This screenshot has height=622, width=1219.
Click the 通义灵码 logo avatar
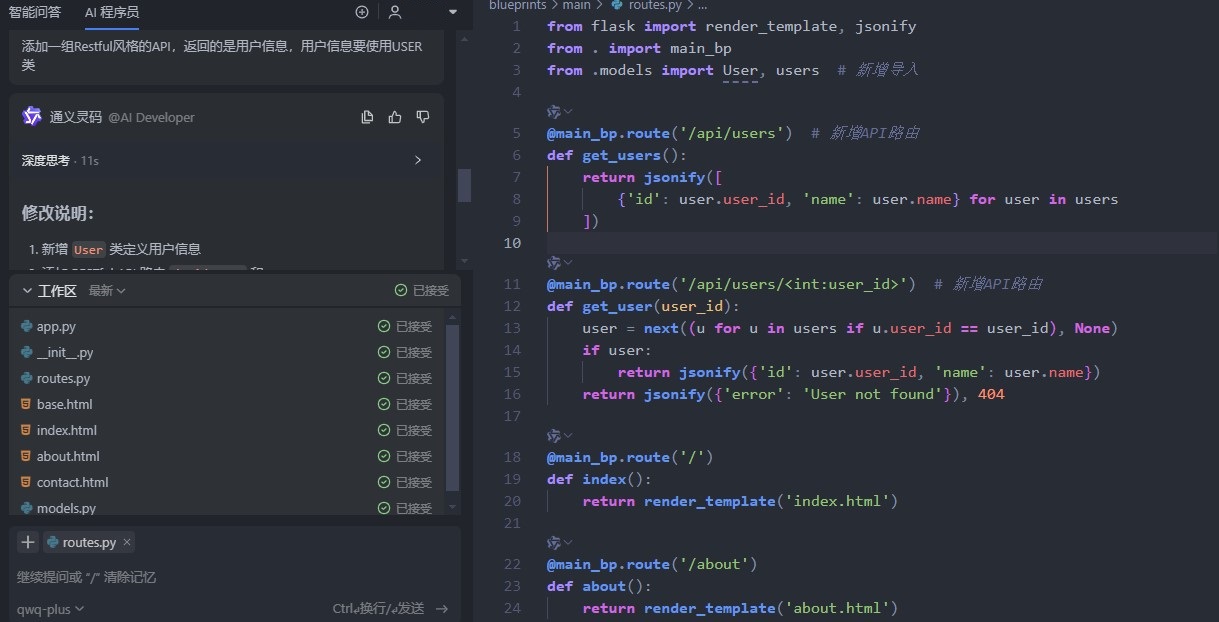(32, 116)
